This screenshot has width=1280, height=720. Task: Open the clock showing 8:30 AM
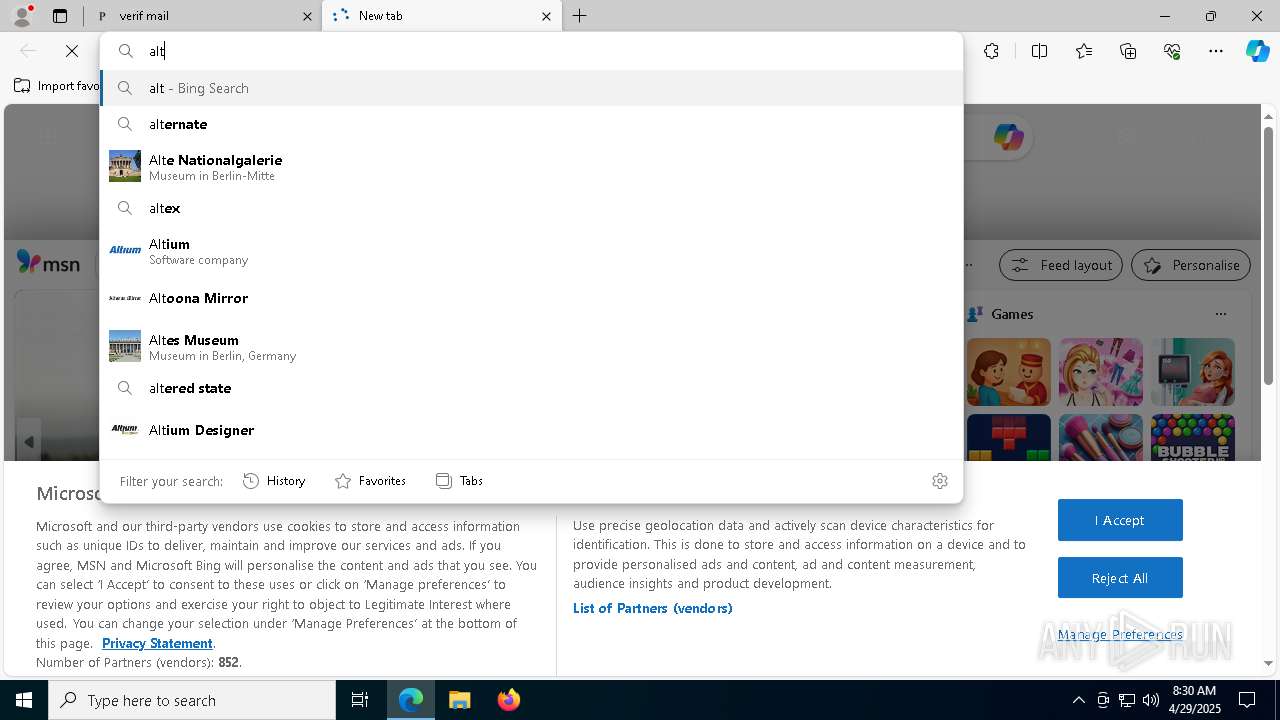point(1194,700)
